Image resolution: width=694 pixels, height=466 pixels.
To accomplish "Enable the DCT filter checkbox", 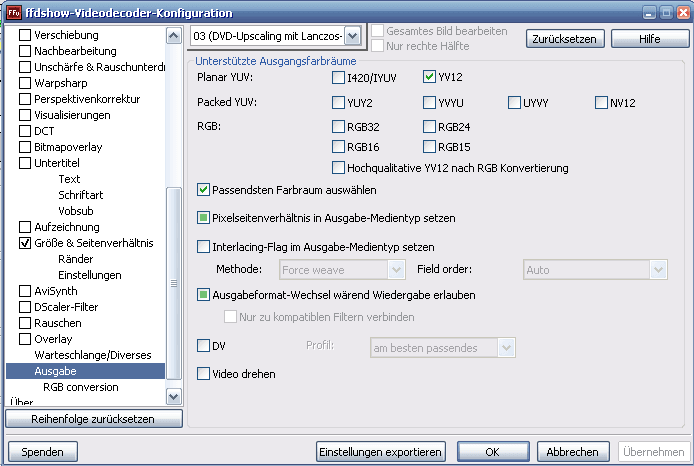I will click(x=25, y=131).
